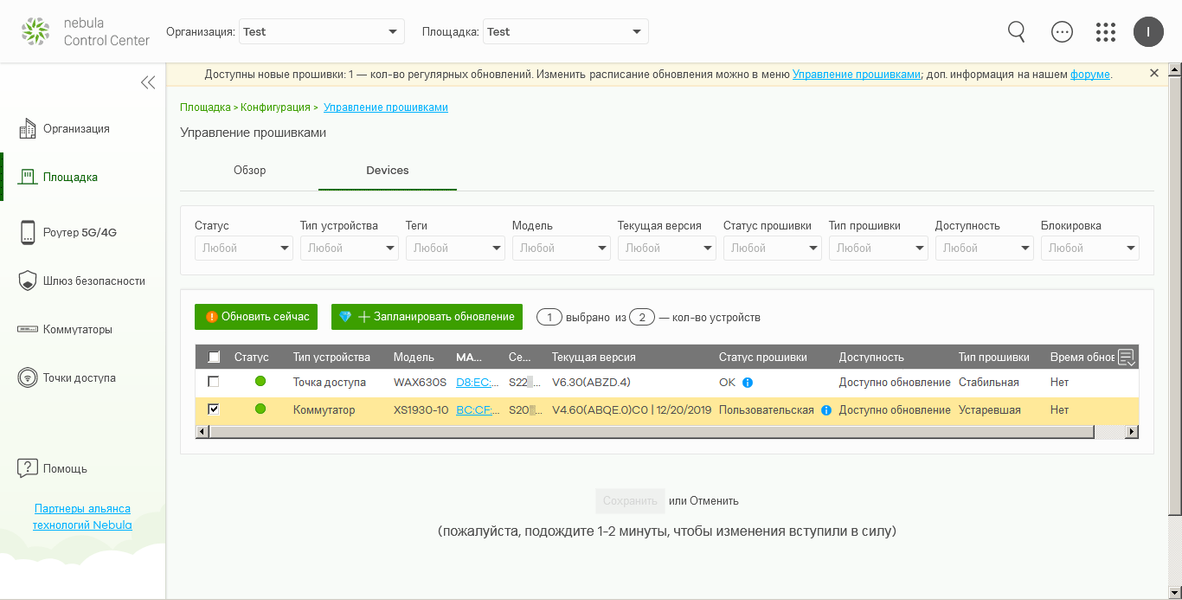The image size is (1182, 600).
Task: Open Управление прошивками link in banner
Action: [x=856, y=75]
